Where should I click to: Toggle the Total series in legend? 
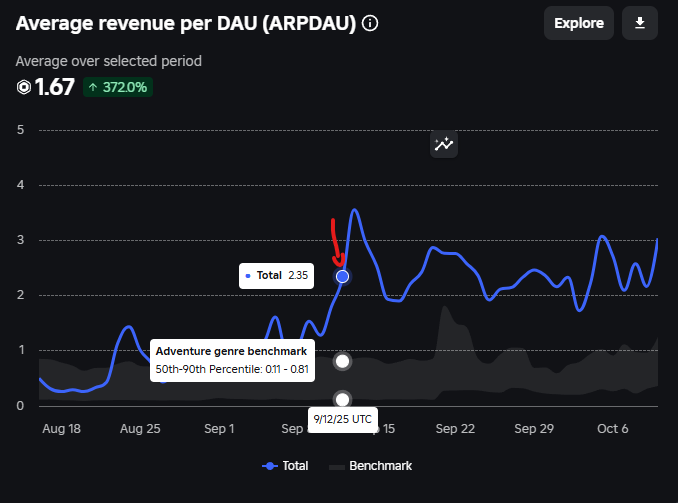click(285, 466)
